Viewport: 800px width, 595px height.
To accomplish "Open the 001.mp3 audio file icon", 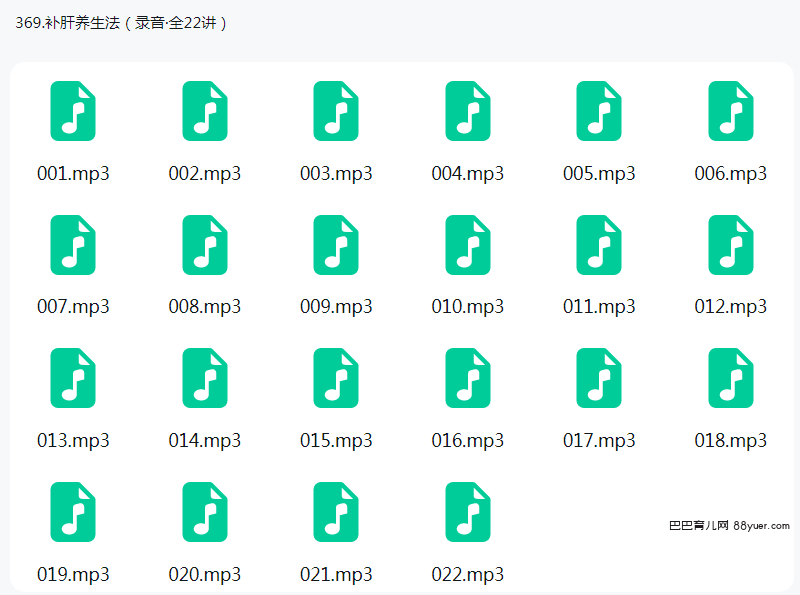I will [73, 111].
